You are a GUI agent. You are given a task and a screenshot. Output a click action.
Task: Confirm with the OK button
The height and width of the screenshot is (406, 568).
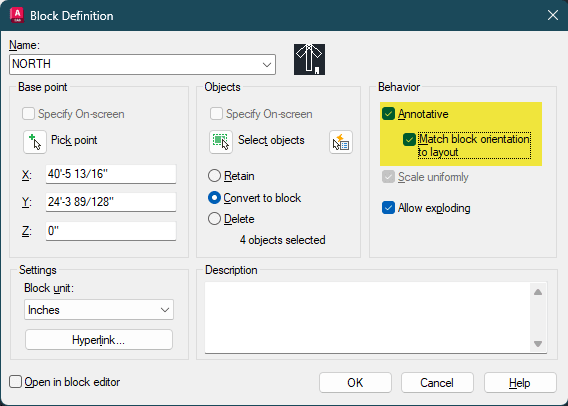[355, 382]
